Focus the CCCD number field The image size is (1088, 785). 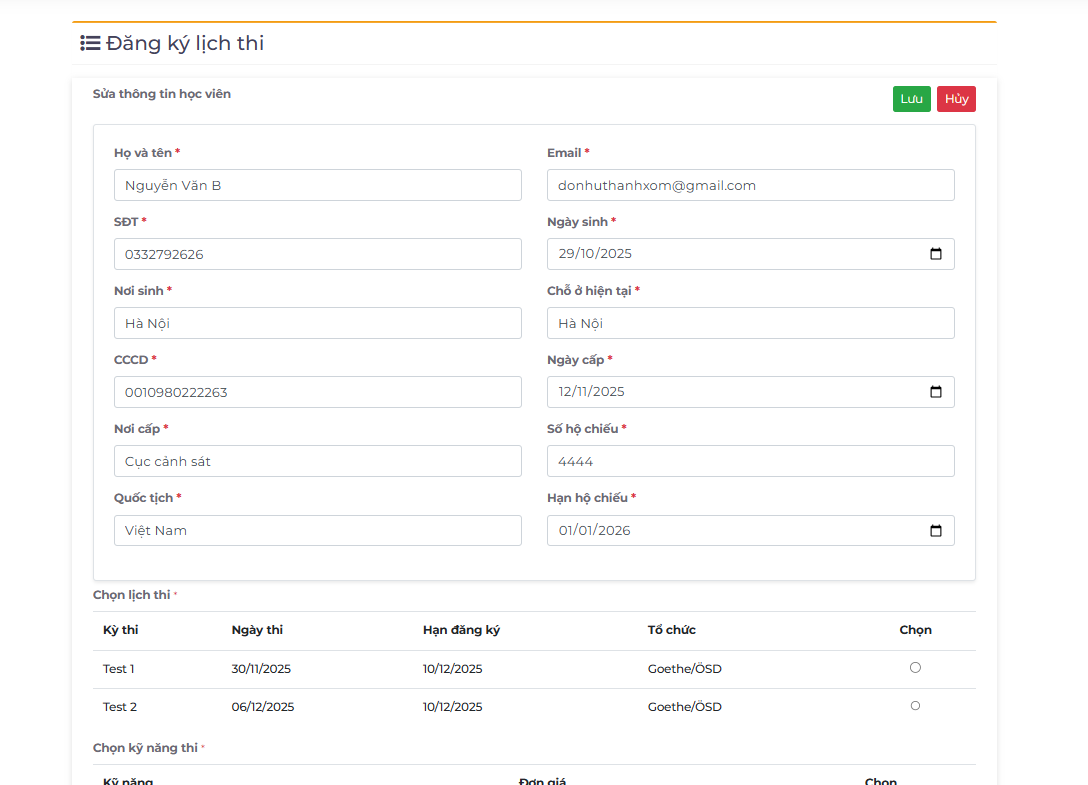click(317, 392)
